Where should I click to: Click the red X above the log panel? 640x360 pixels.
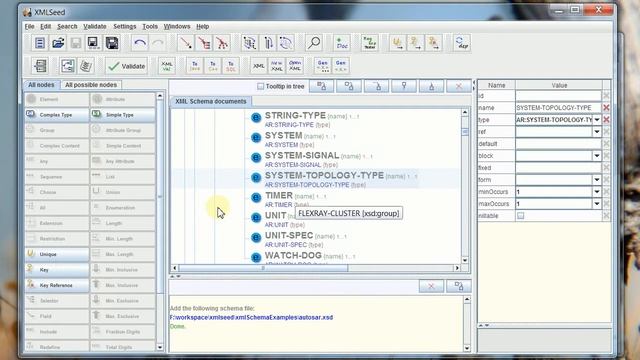[x=431, y=286]
